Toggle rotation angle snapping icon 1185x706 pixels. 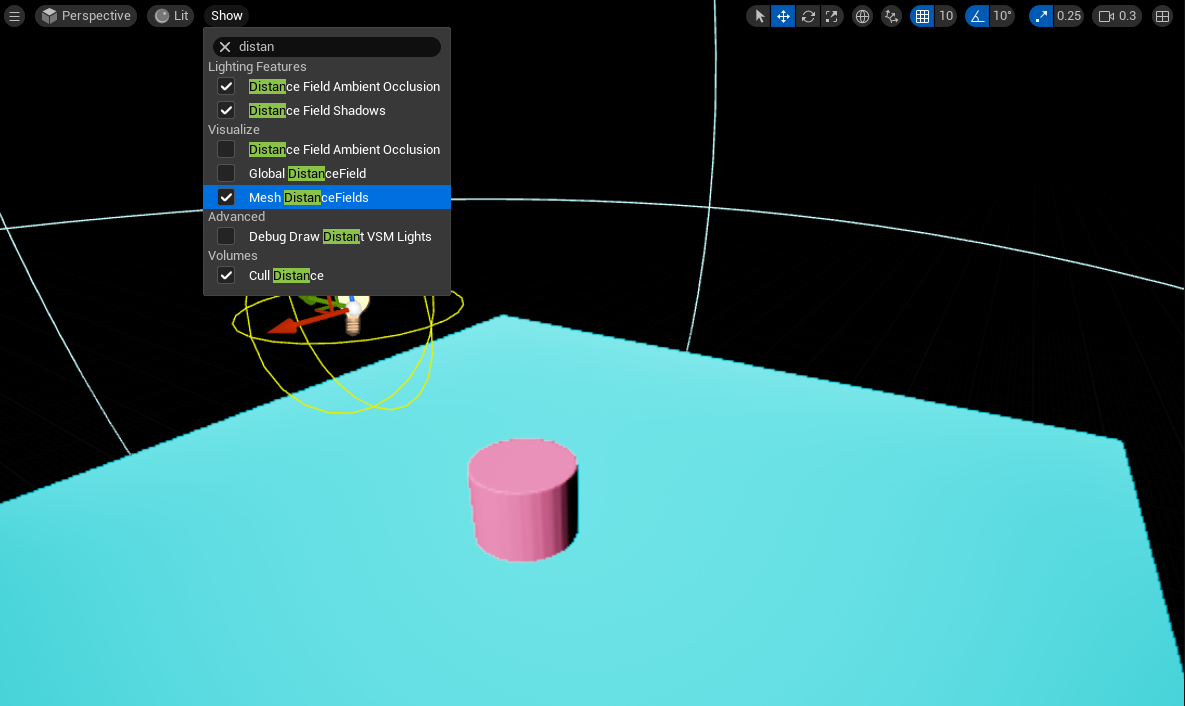[x=977, y=16]
